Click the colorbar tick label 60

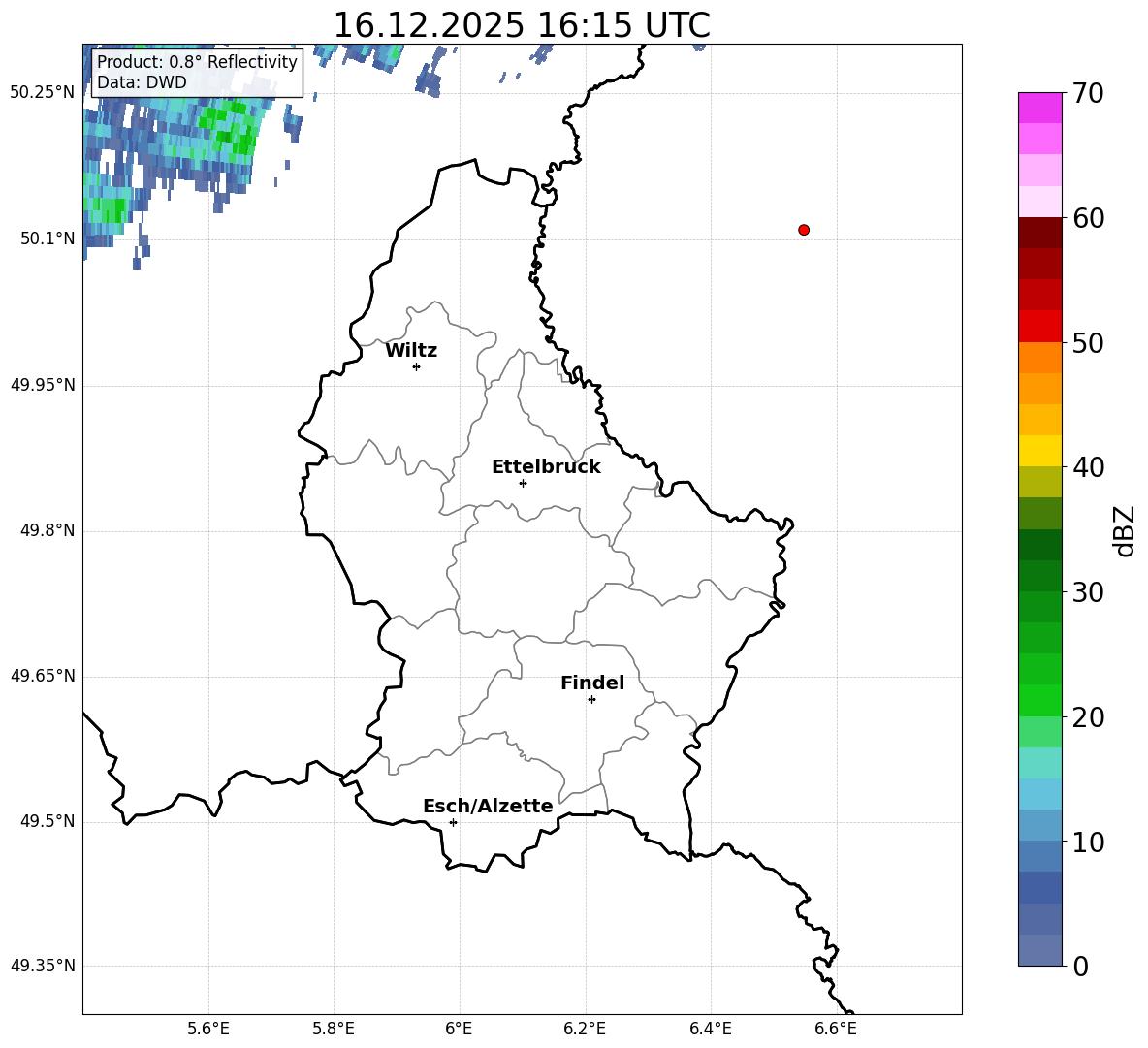1088,218
